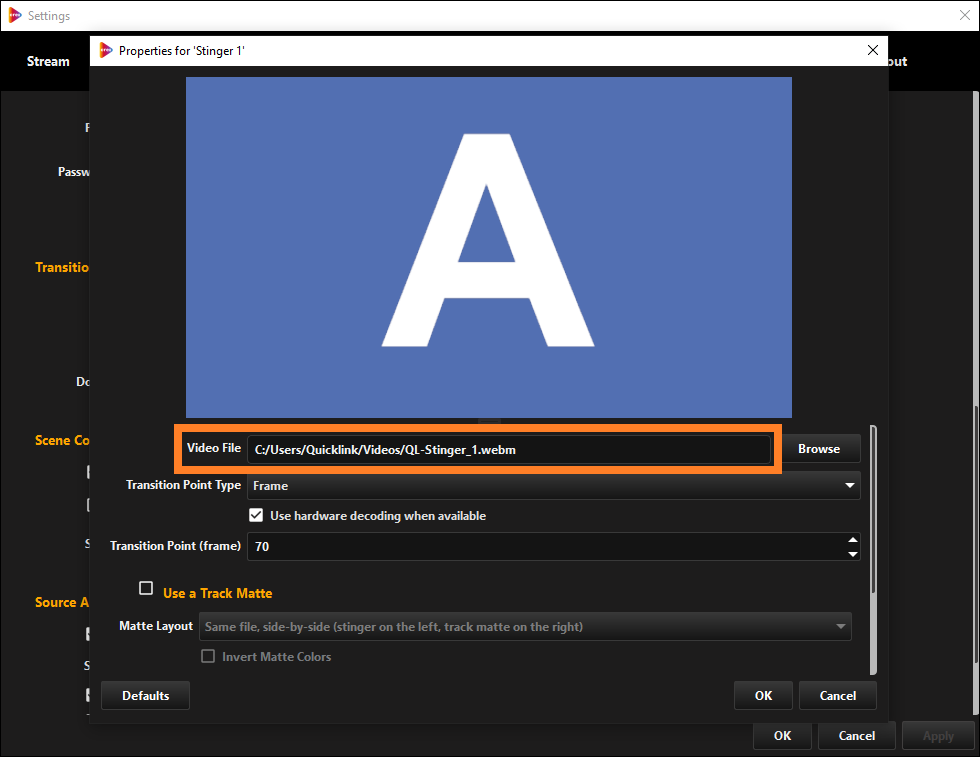
Task: Enable the 'Use a Track Matte' checkbox
Action: point(147,589)
